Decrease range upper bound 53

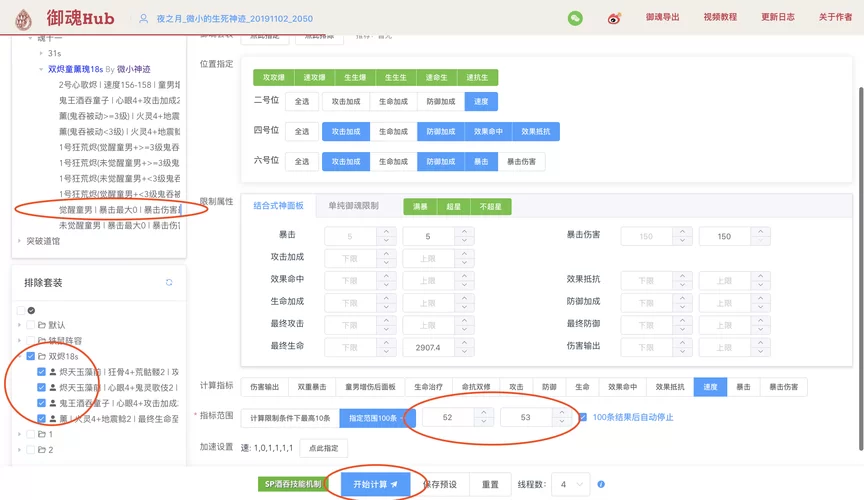pos(561,422)
